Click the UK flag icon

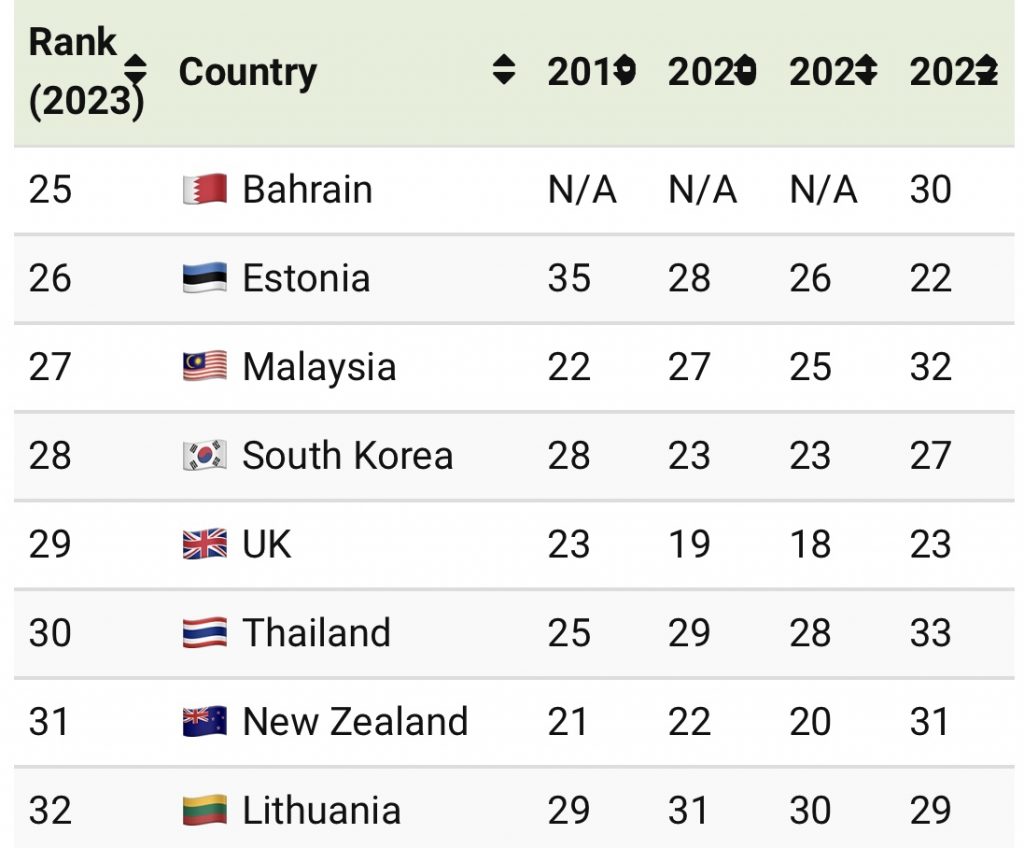[x=205, y=545]
